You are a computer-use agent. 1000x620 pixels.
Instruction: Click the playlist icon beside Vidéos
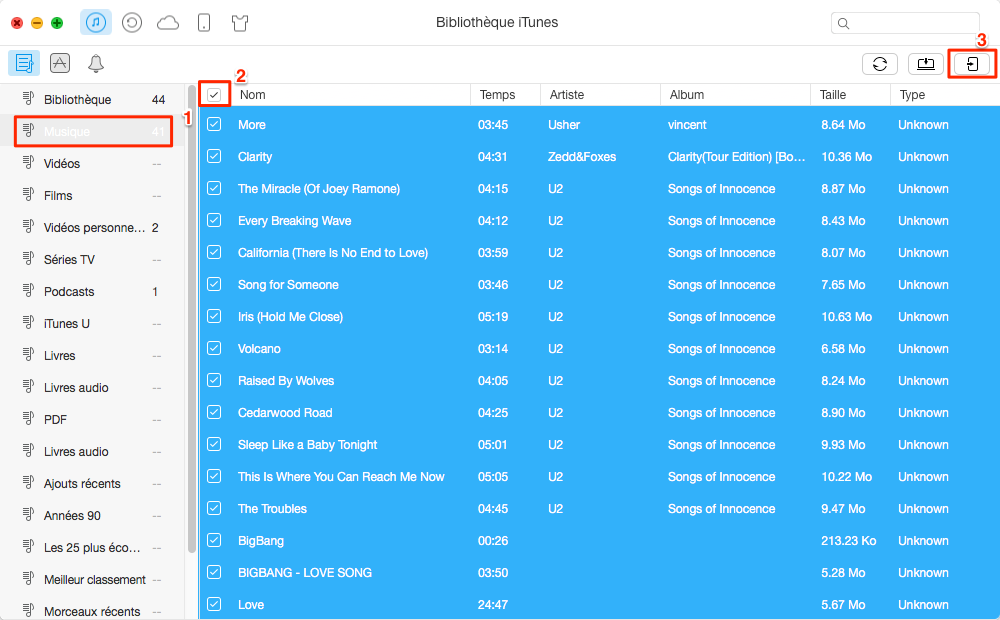click(x=28, y=162)
